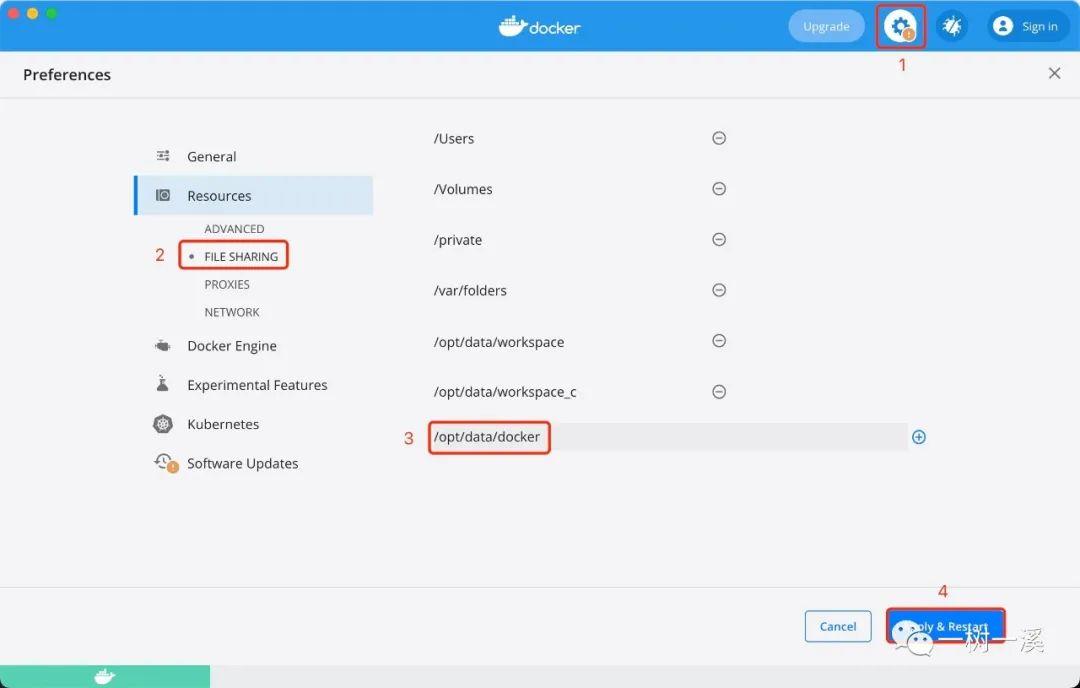The height and width of the screenshot is (688, 1080).
Task: Click the General sliders icon
Action: pos(163,156)
